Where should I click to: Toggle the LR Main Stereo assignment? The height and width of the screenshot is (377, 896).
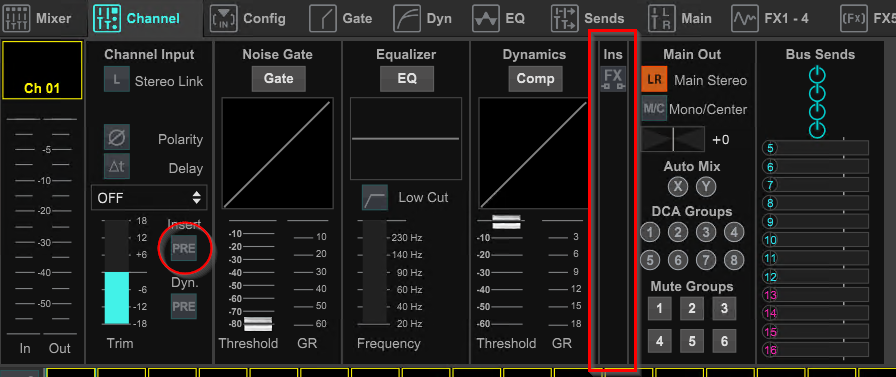pos(654,80)
